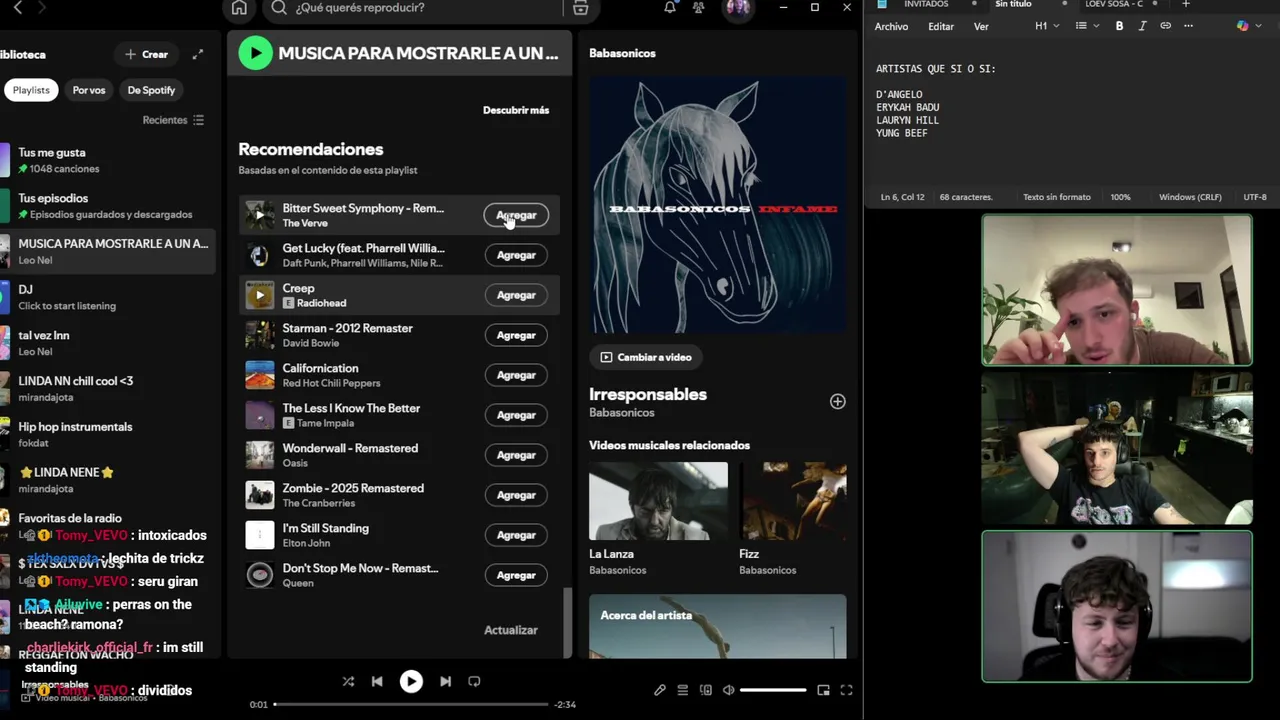Add Starman - 2012 Remaster to playlist
Viewport: 1280px width, 720px height.
[x=516, y=335]
